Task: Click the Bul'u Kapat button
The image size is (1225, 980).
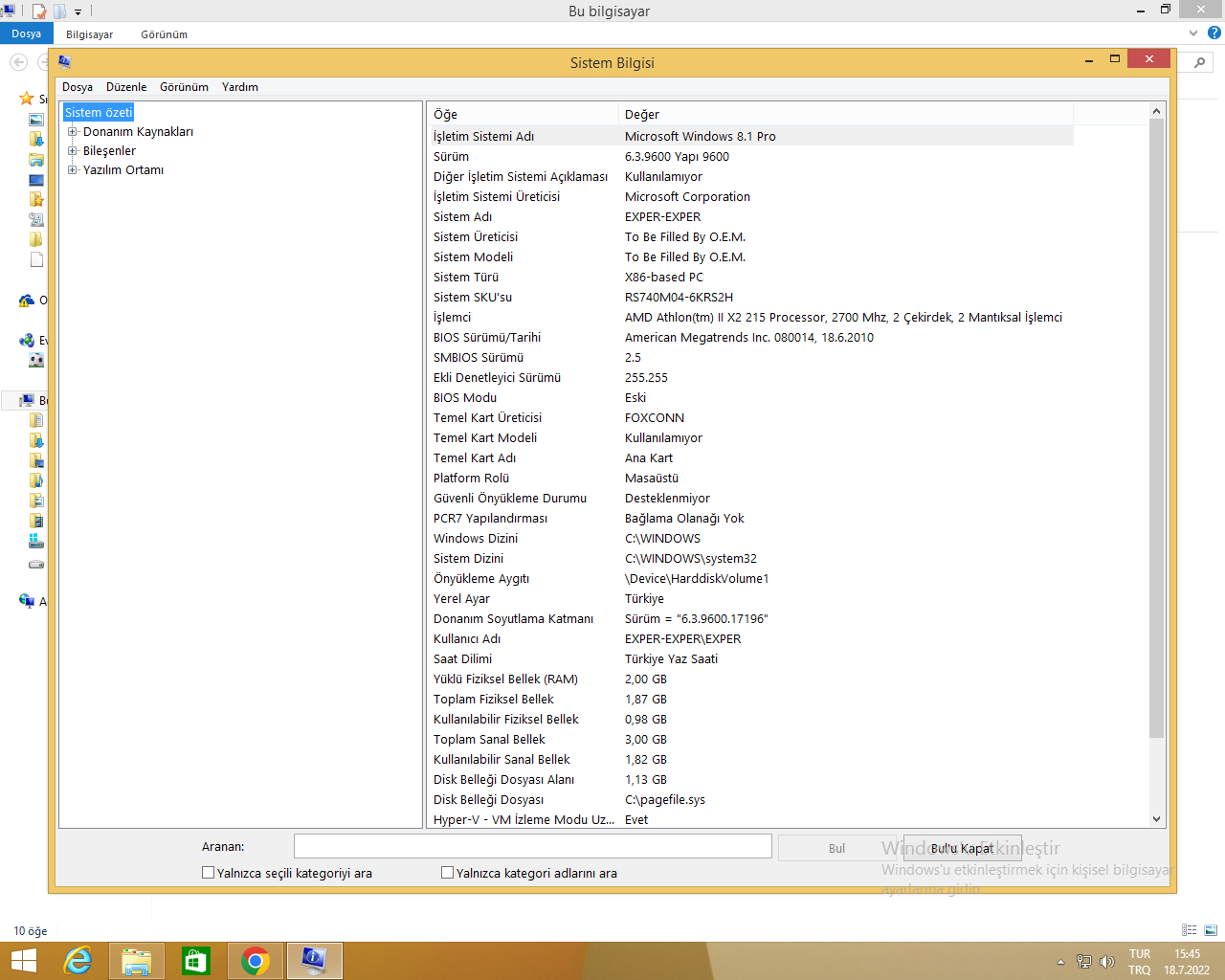Action: click(x=962, y=848)
